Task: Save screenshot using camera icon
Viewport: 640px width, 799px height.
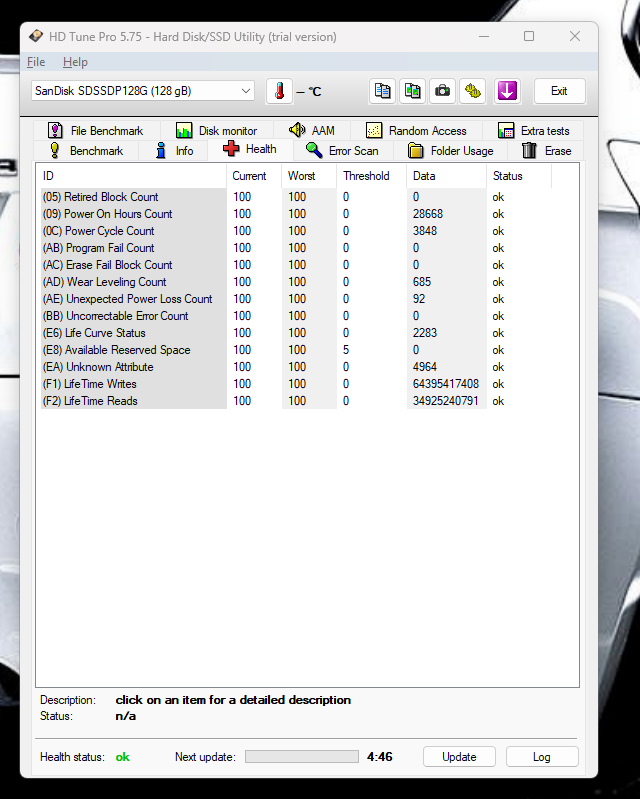Action: 442,91
